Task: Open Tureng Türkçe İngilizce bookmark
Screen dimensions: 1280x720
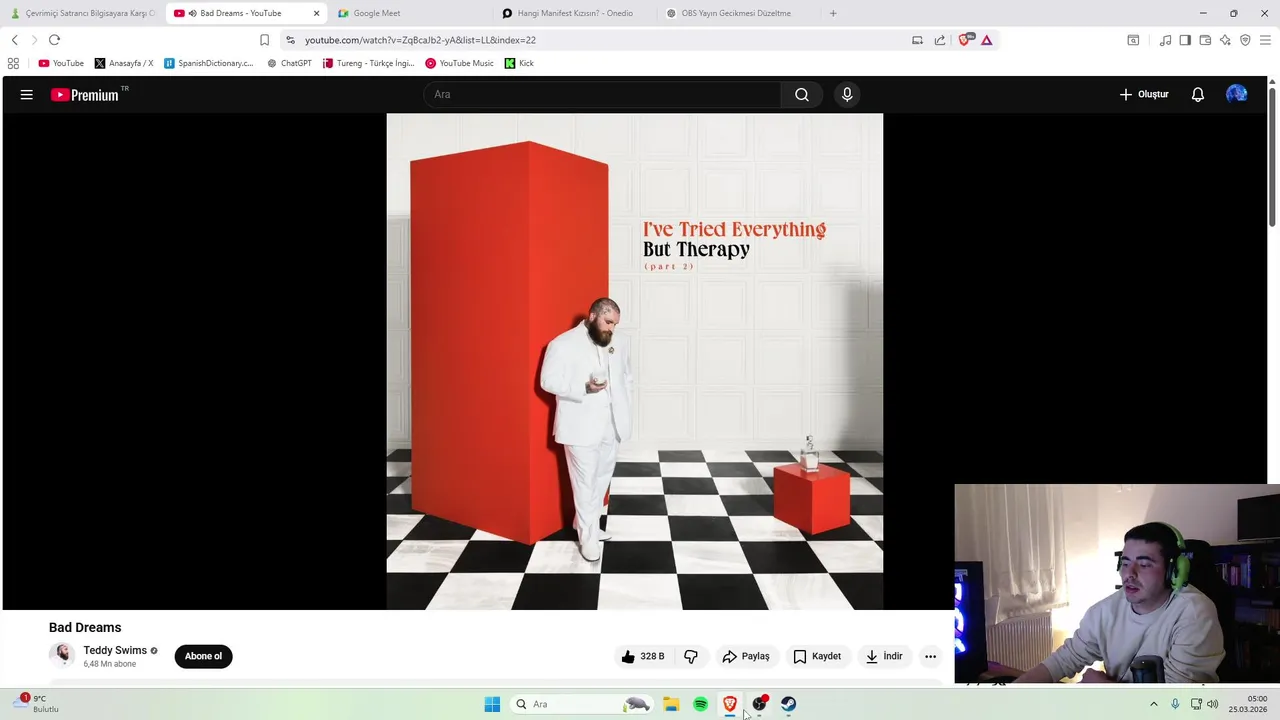Action: click(368, 63)
